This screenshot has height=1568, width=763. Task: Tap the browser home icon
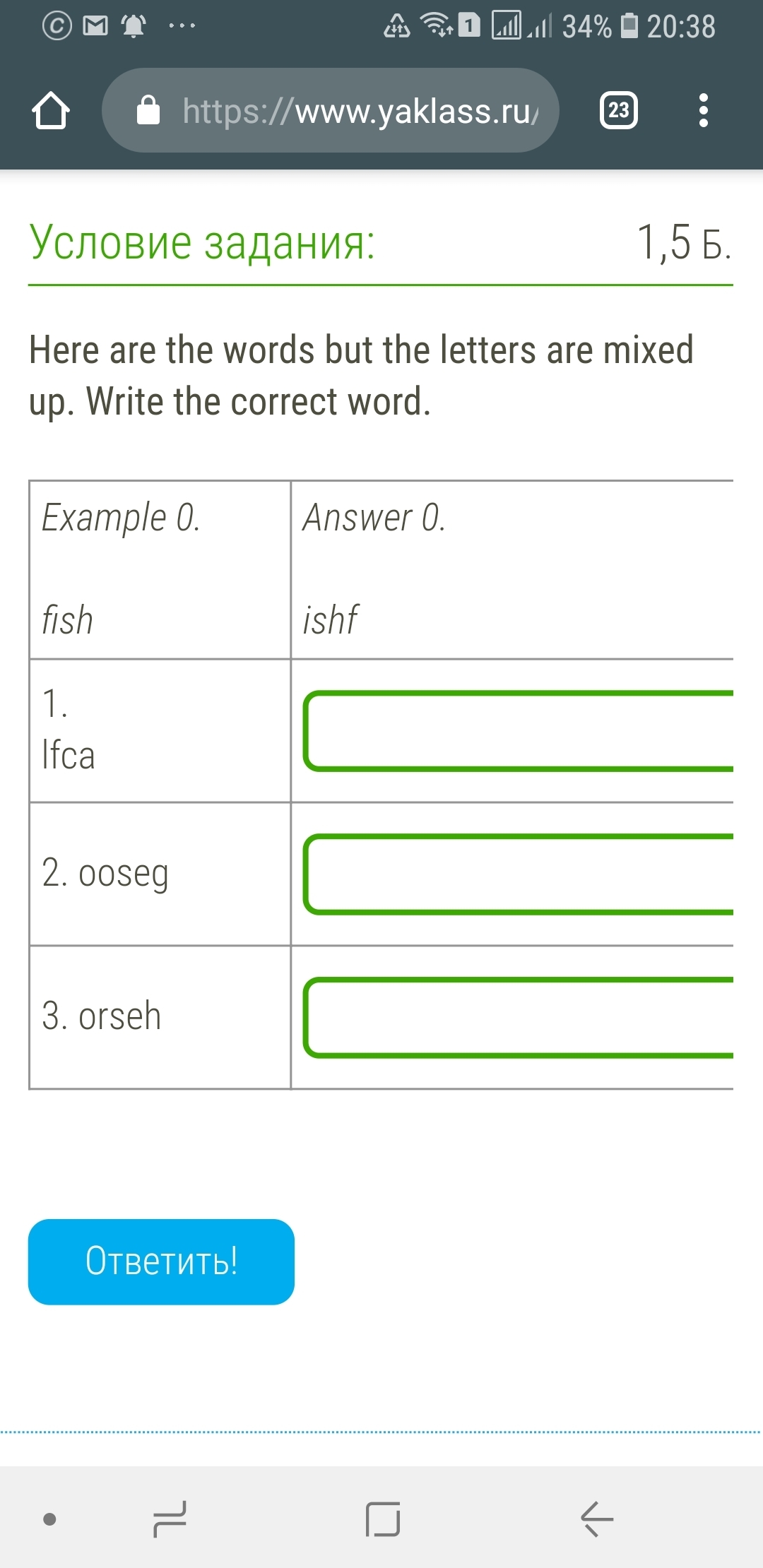coord(51,111)
